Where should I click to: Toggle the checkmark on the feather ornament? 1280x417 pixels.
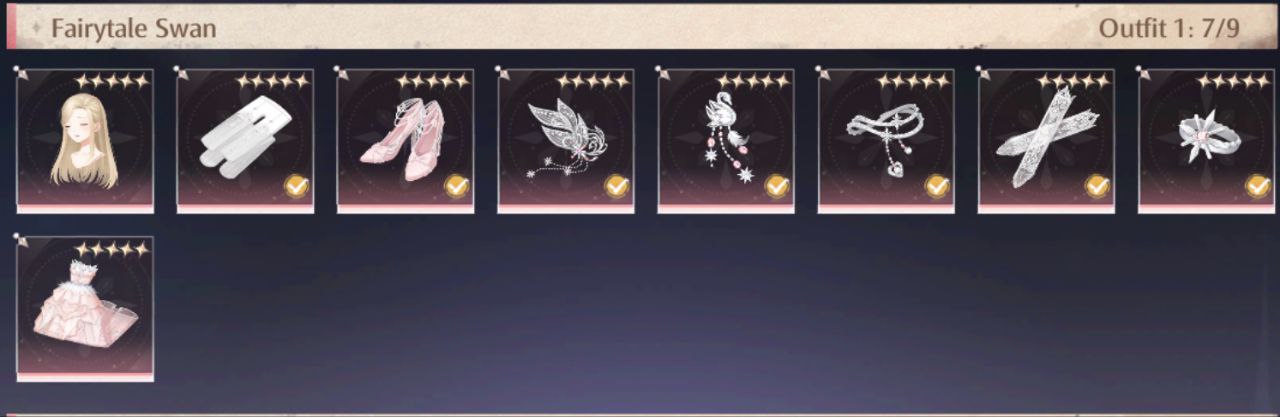(x=617, y=186)
